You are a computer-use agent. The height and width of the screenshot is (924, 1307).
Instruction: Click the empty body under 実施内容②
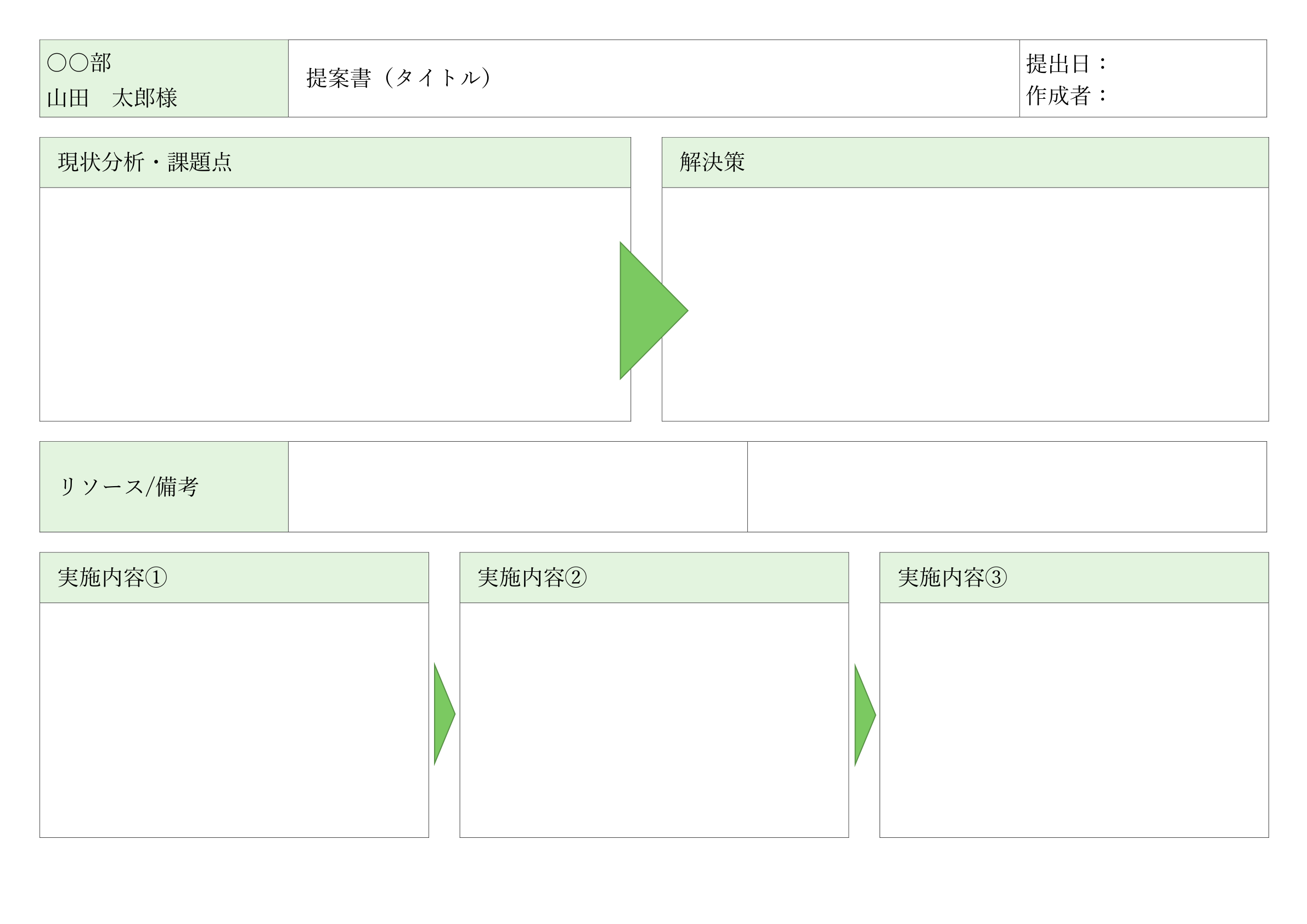coord(653,720)
